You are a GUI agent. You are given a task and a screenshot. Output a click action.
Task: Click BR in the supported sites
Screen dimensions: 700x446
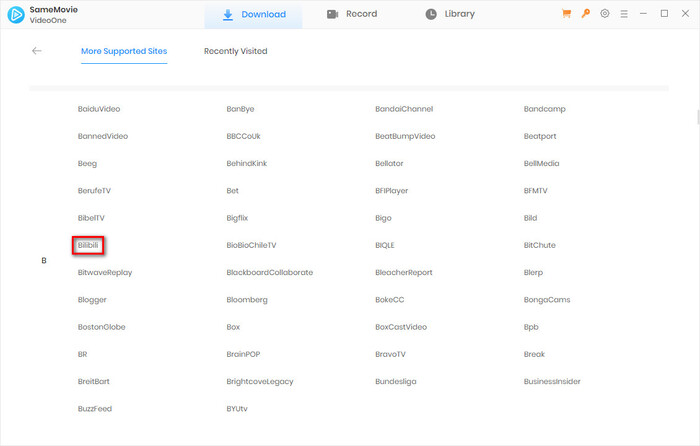pos(83,354)
